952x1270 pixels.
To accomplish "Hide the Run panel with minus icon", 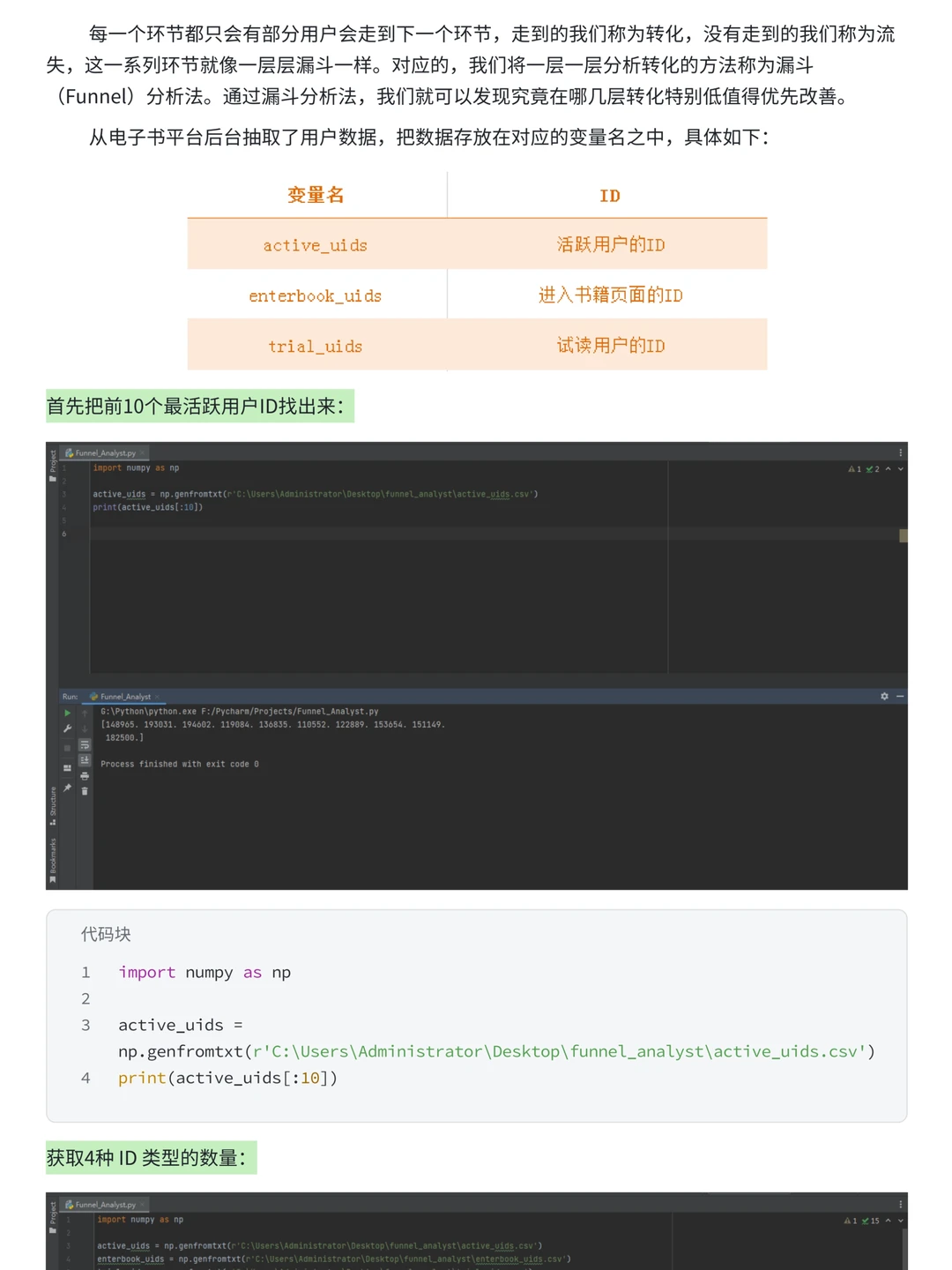I will coord(900,697).
